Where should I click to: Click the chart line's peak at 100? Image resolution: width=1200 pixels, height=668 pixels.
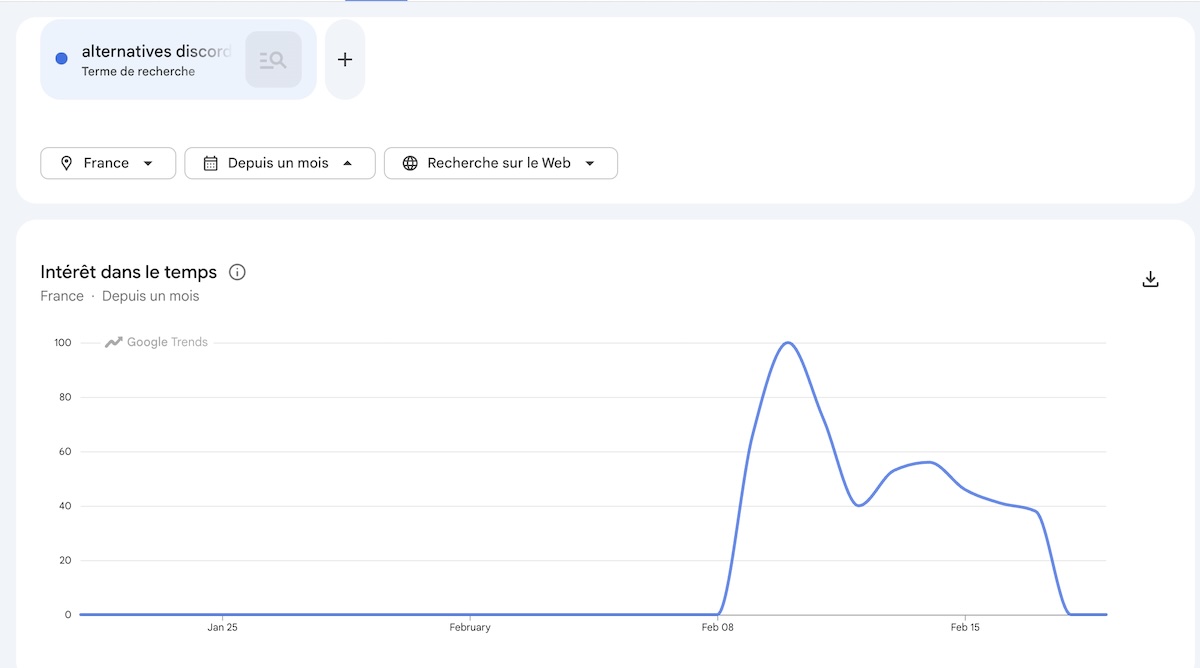pos(788,343)
